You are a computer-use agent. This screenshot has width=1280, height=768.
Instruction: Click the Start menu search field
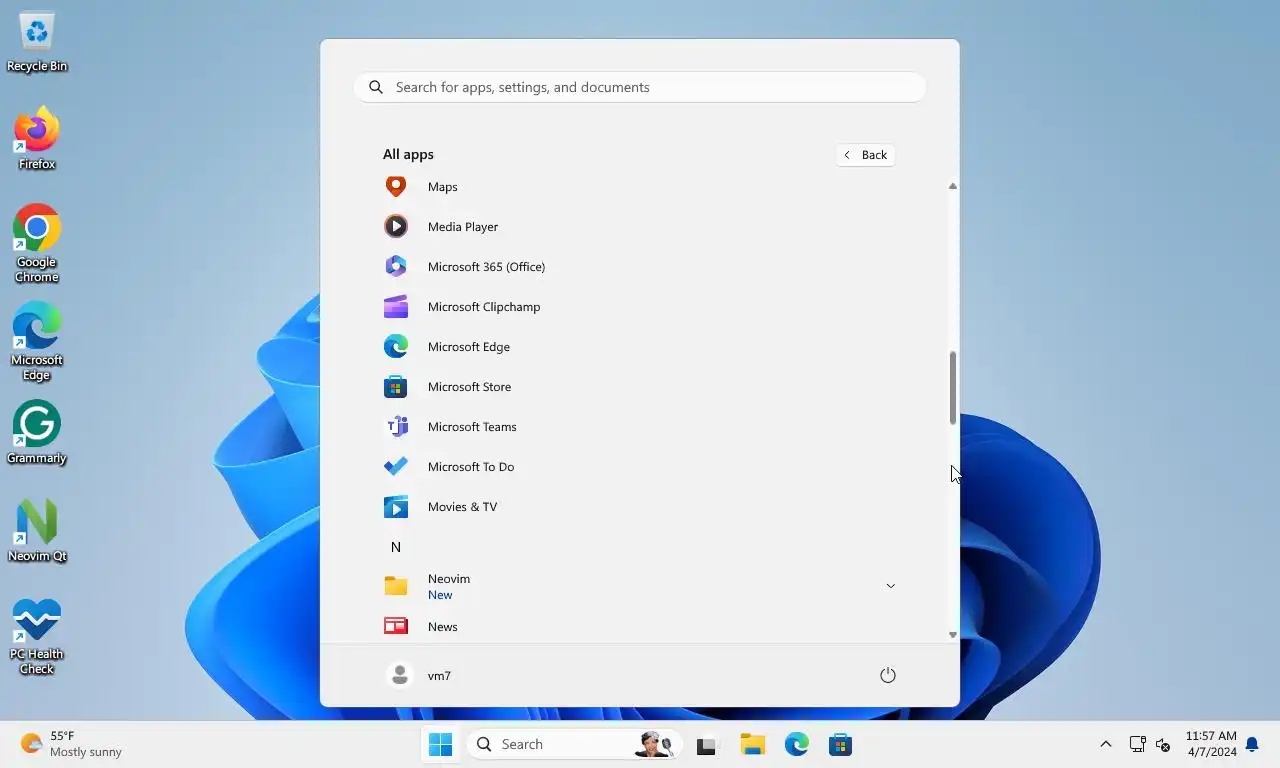pyautogui.click(x=640, y=87)
